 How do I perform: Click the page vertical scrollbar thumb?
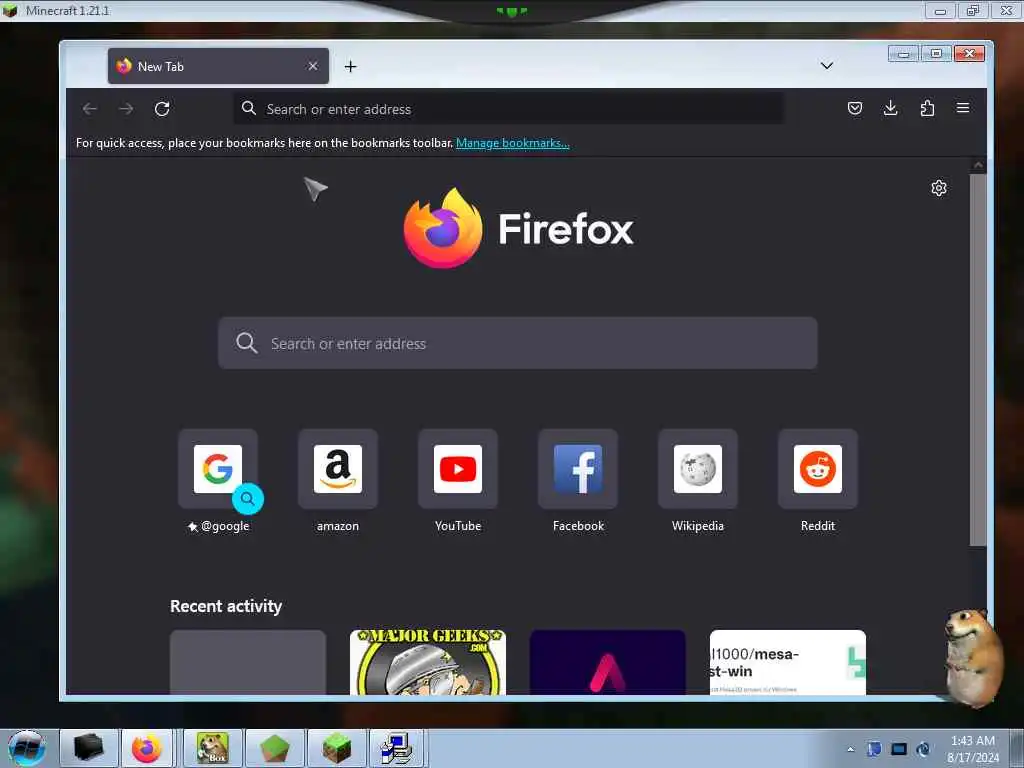pyautogui.click(x=978, y=359)
